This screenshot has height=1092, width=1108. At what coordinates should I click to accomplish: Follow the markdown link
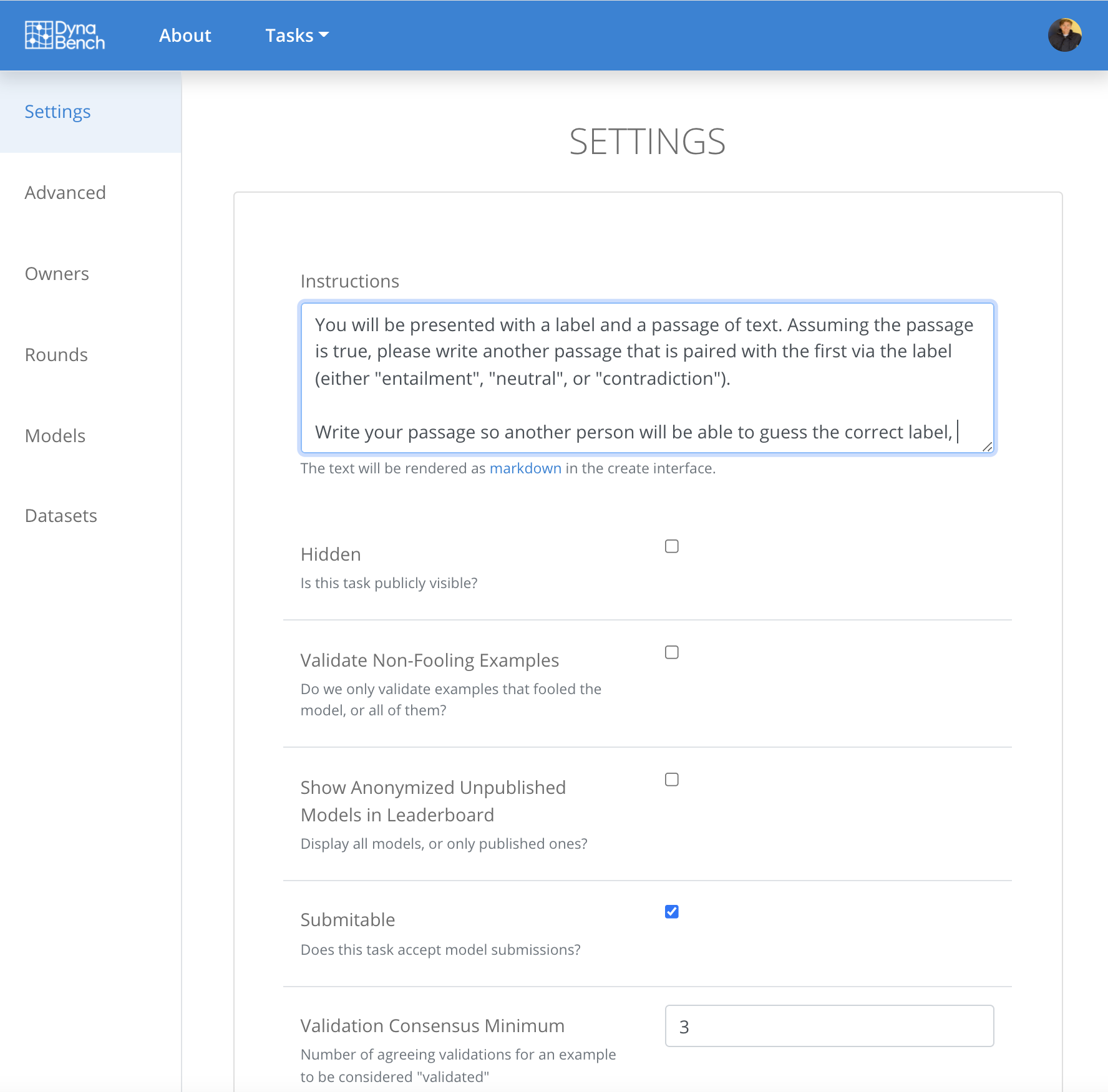click(525, 468)
